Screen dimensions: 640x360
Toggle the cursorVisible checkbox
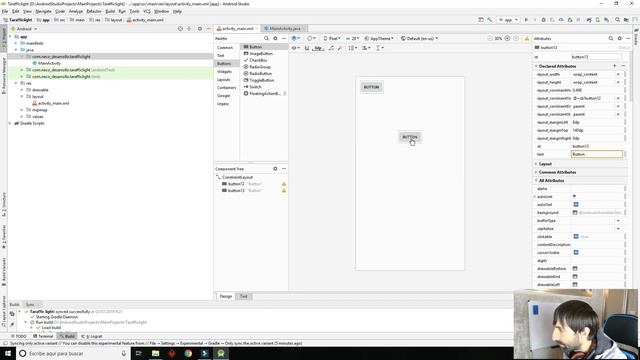click(576, 253)
